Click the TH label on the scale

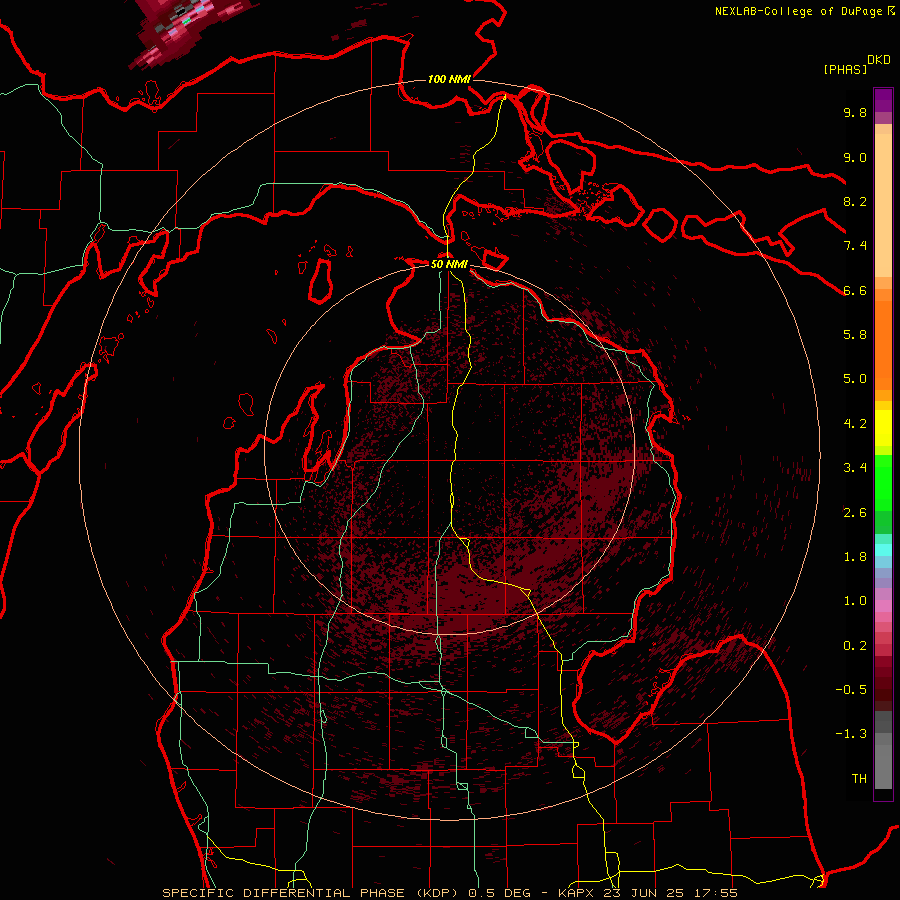tap(859, 779)
